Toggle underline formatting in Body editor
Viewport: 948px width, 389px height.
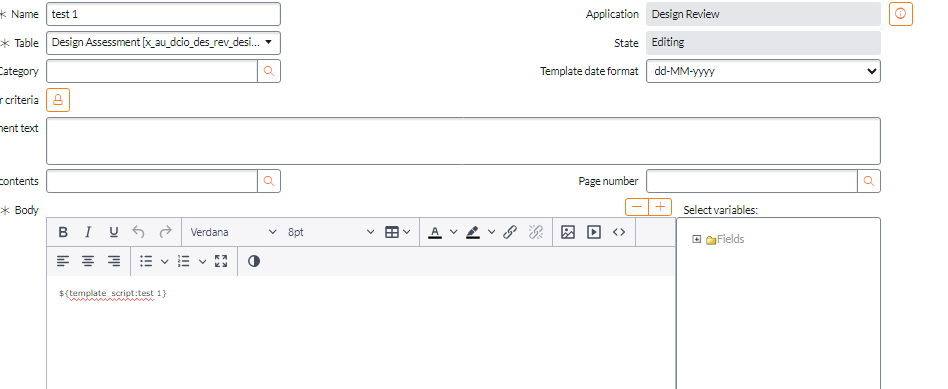[x=114, y=232]
